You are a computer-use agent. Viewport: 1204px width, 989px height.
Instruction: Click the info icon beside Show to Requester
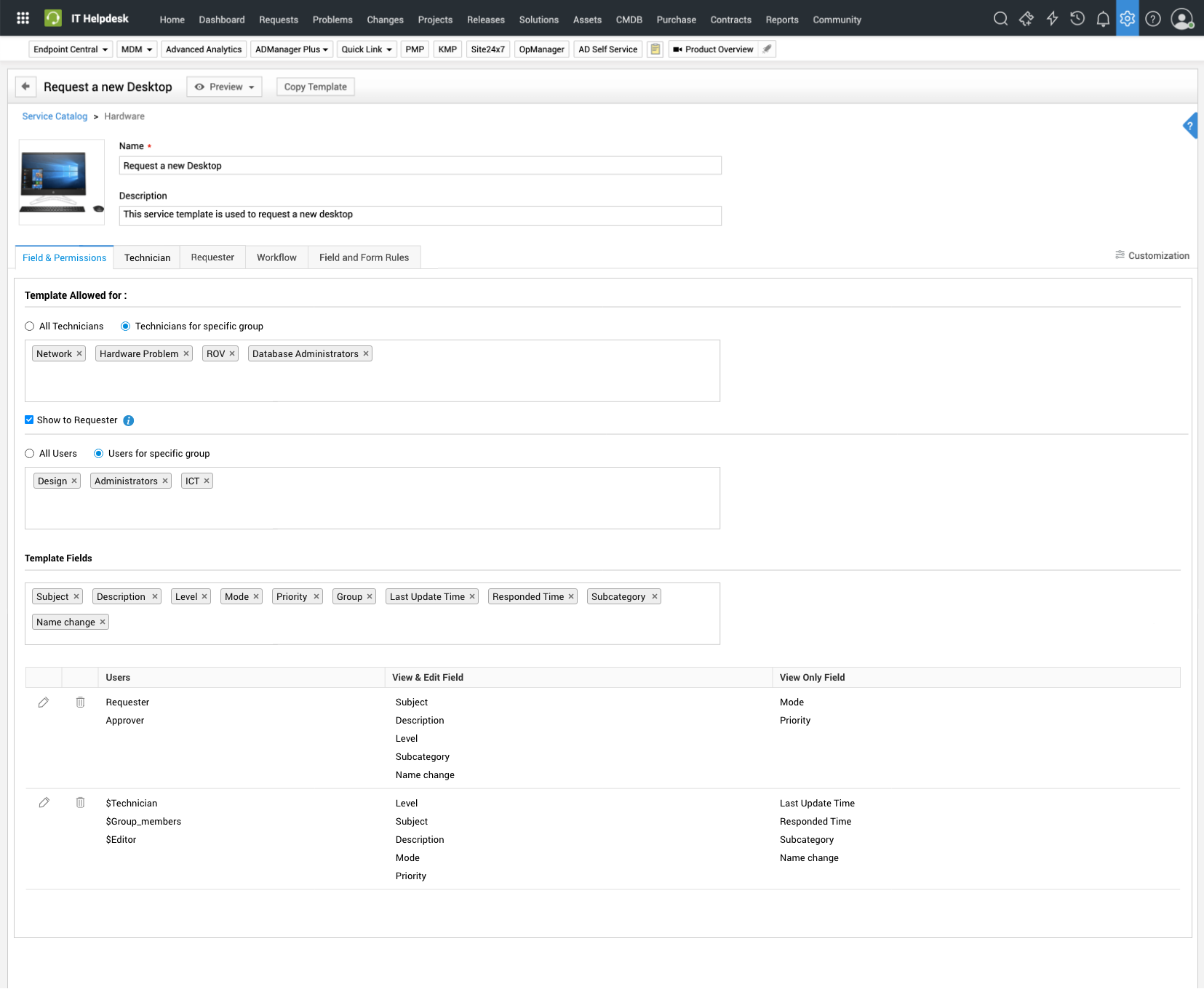[129, 420]
